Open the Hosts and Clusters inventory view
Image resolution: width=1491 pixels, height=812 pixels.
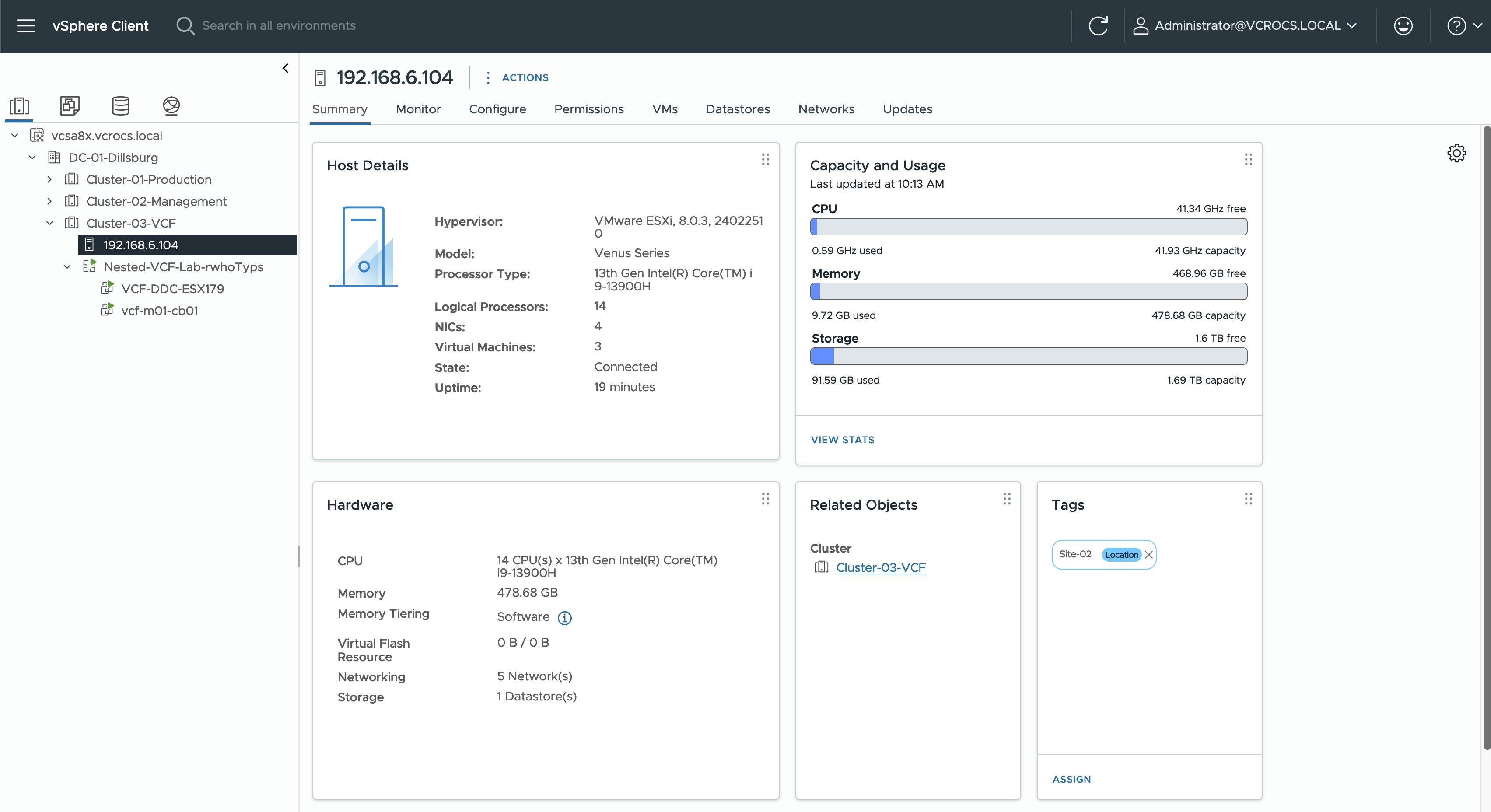click(19, 105)
